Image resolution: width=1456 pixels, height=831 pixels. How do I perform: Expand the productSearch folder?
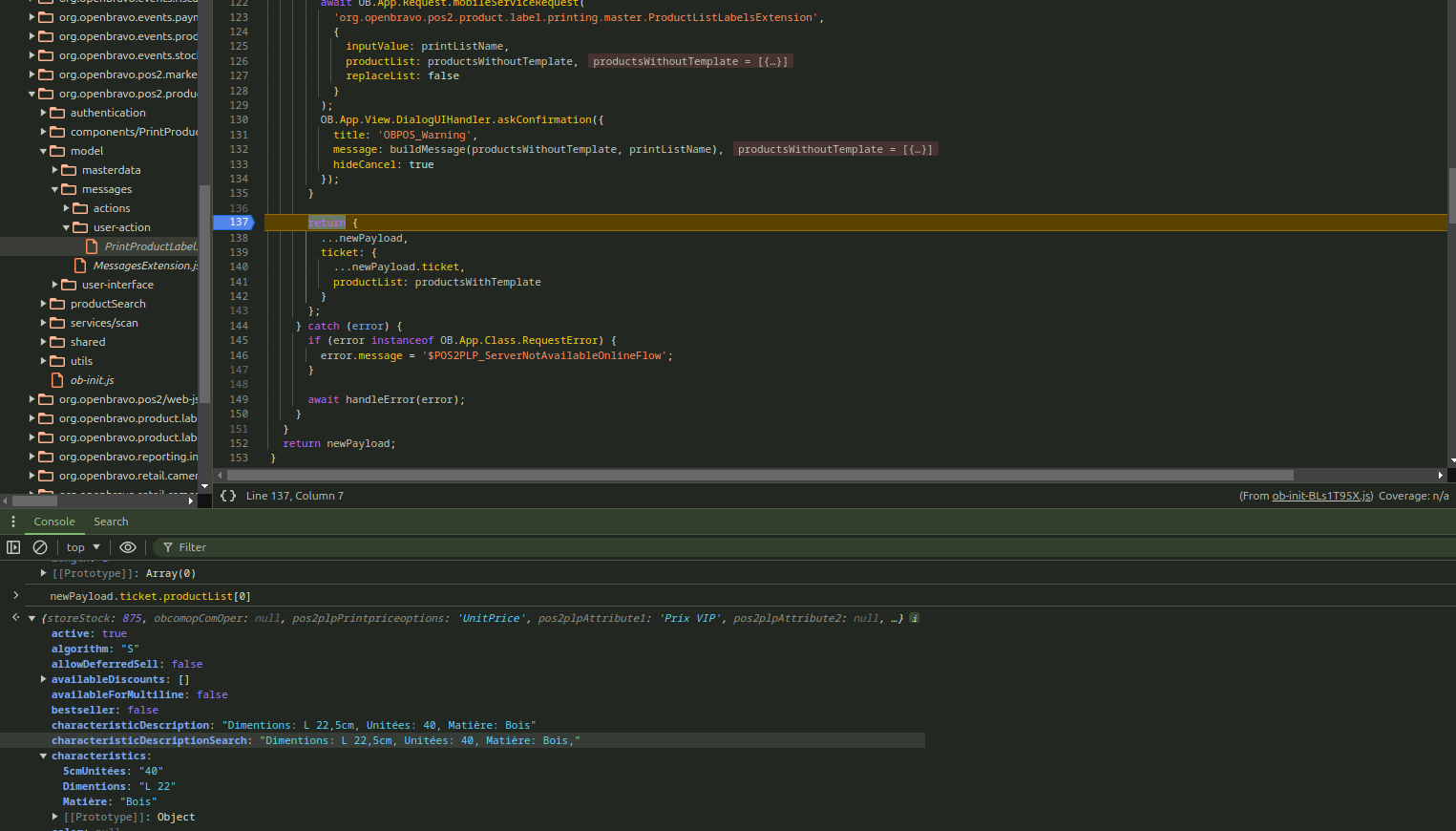pyautogui.click(x=44, y=304)
